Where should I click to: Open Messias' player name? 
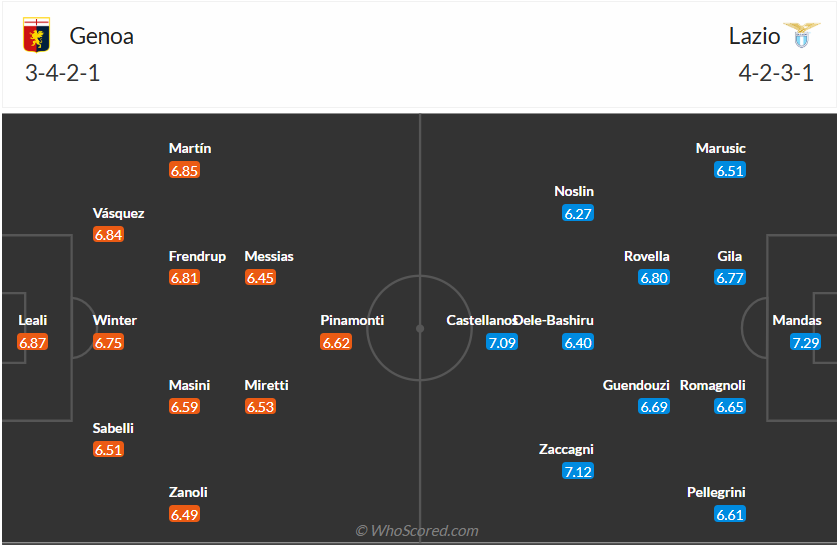click(269, 256)
